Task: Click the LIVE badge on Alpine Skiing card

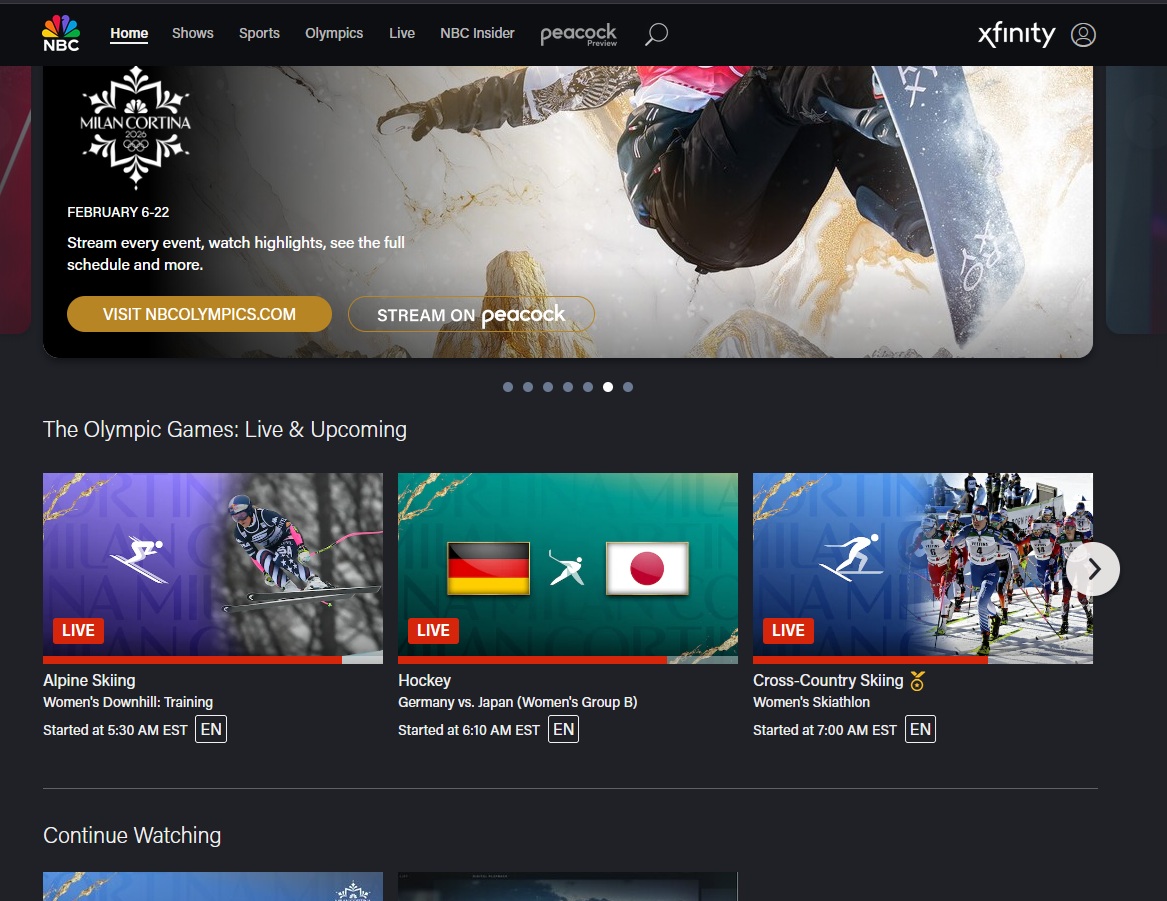Action: [78, 630]
